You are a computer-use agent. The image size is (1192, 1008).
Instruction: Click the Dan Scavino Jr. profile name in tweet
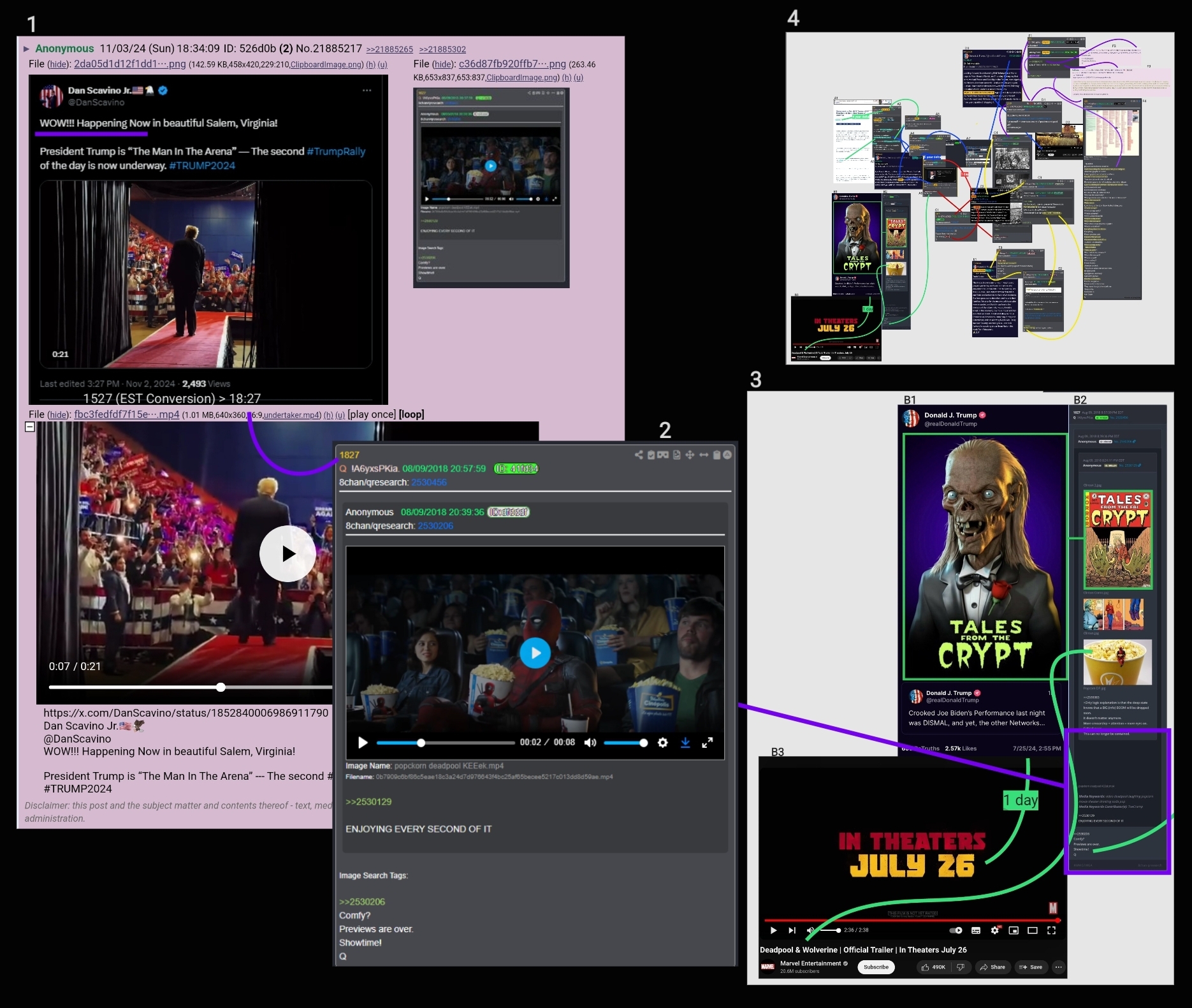106,91
